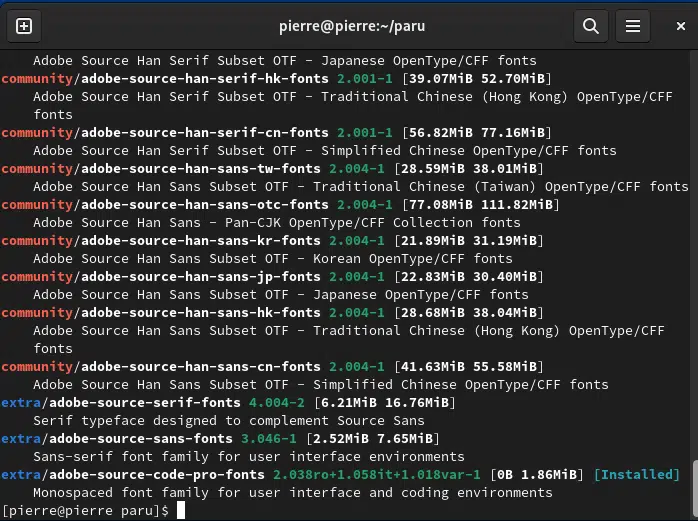Viewport: 698px width, 521px height.
Task: Click size text [28.68MiB 38.04MiB]
Action: pos(469,313)
